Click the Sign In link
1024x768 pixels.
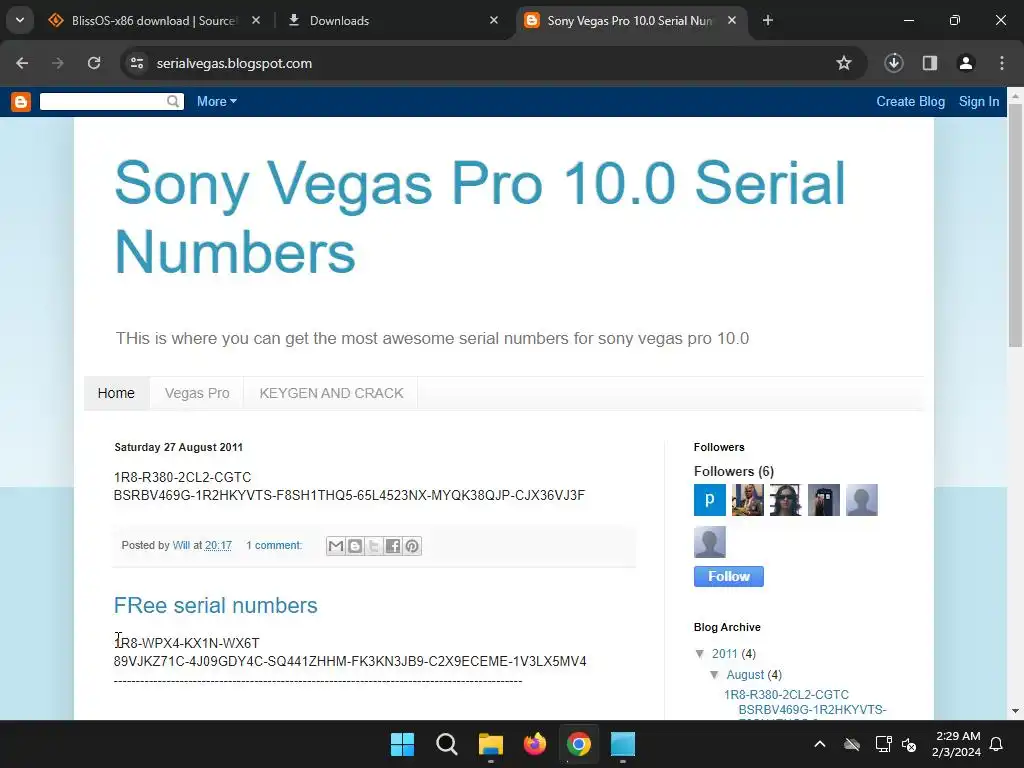978,102
